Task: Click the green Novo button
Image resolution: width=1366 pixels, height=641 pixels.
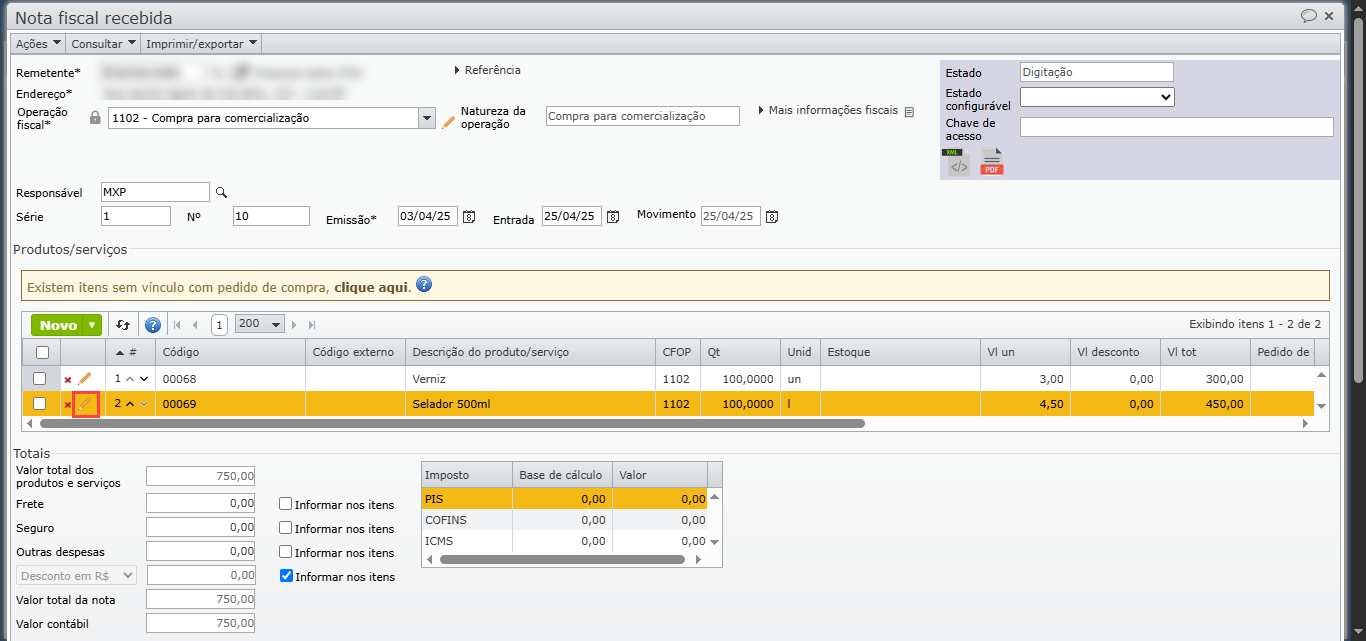Action: coord(58,325)
